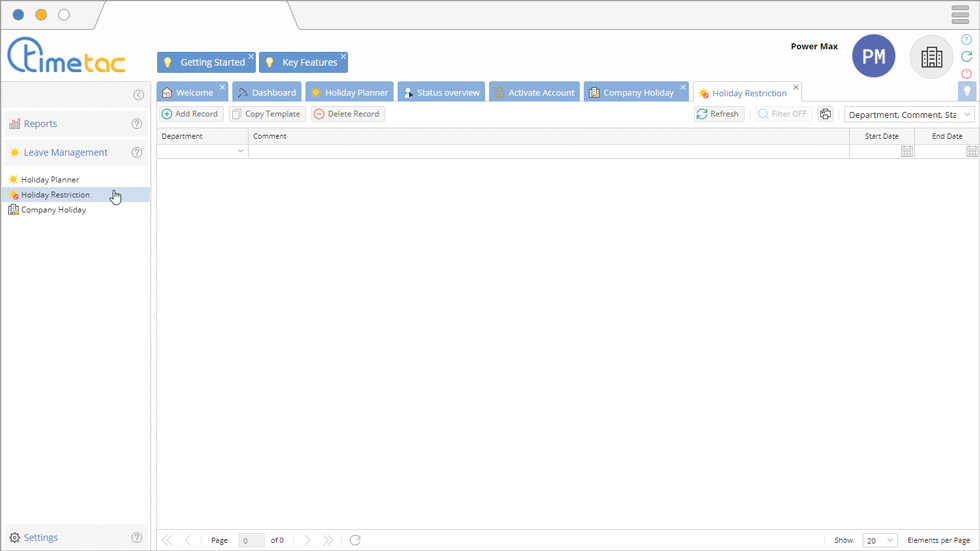Open help via blue question mark icon
This screenshot has height=551, width=980.
click(x=966, y=40)
